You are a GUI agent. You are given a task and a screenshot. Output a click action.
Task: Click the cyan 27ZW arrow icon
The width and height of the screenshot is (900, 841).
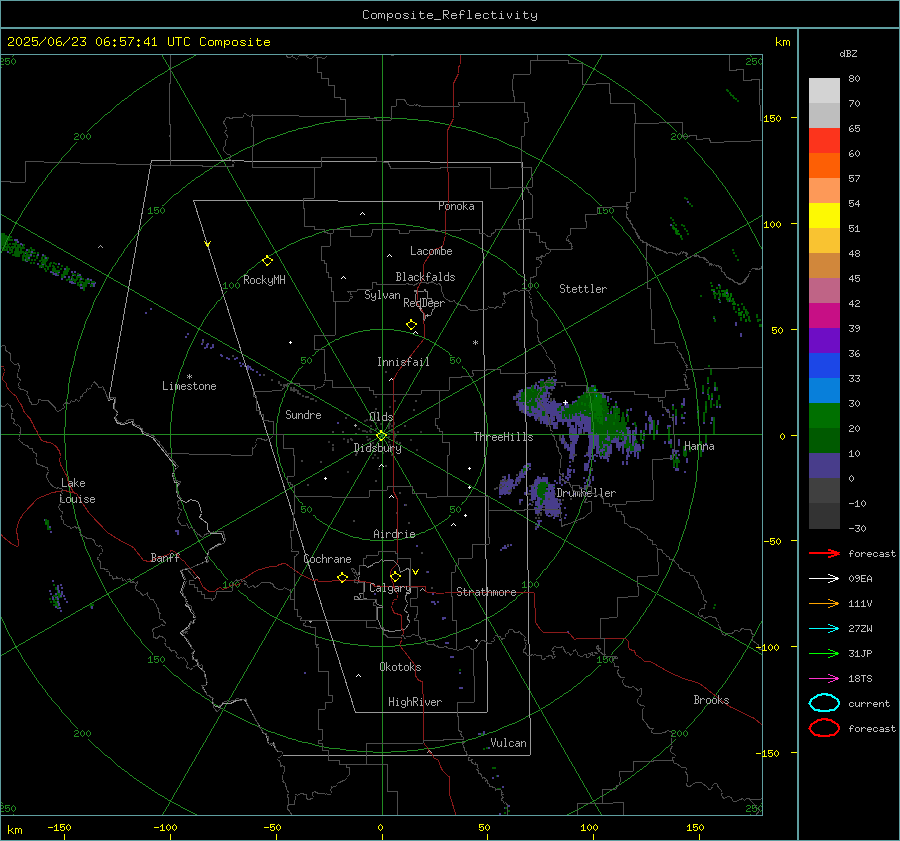tap(824, 629)
